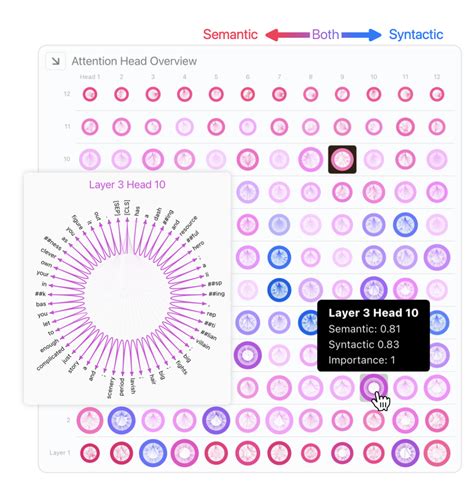
Task: Click the blue Syntactic legend label
Action: (x=416, y=34)
